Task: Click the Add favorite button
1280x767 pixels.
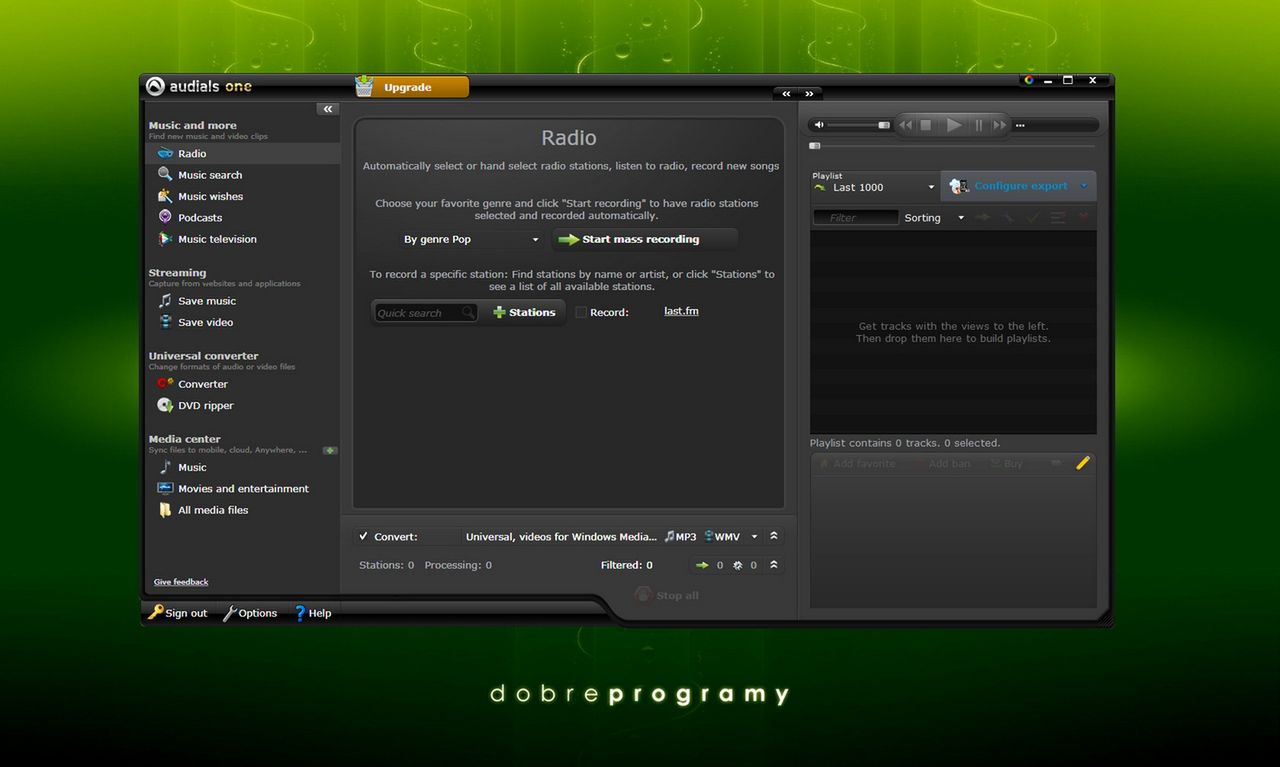Action: pyautogui.click(x=857, y=464)
